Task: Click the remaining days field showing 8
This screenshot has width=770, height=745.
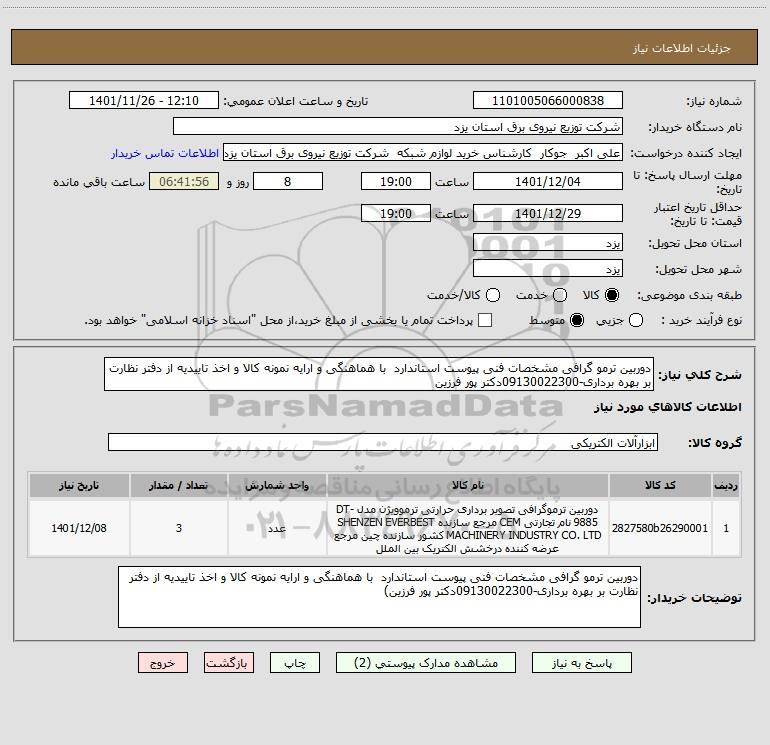Action: click(288, 181)
